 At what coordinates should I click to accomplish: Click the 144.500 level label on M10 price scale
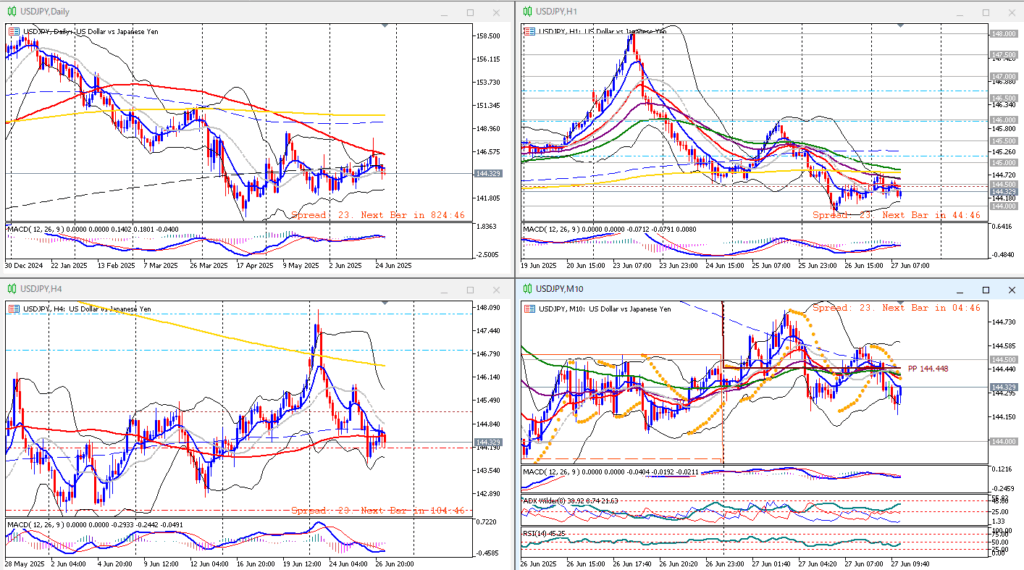(1004, 360)
